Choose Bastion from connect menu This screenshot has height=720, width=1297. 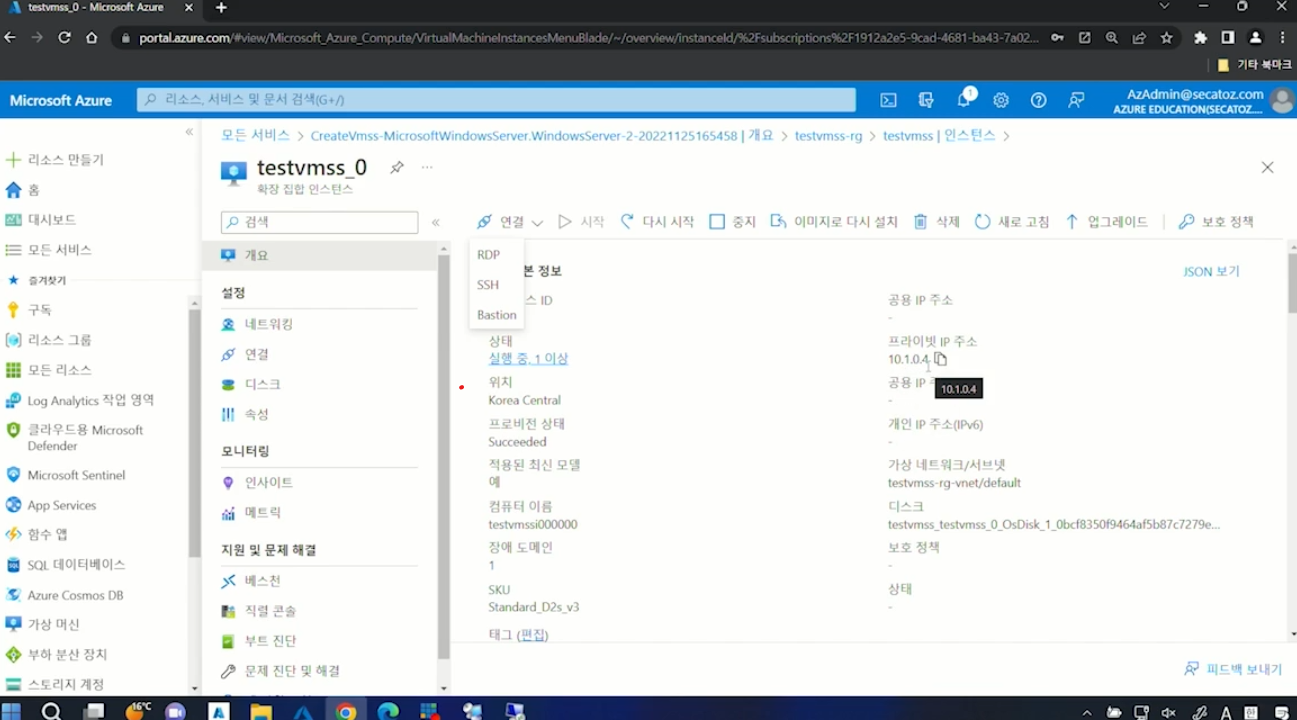[x=497, y=315]
